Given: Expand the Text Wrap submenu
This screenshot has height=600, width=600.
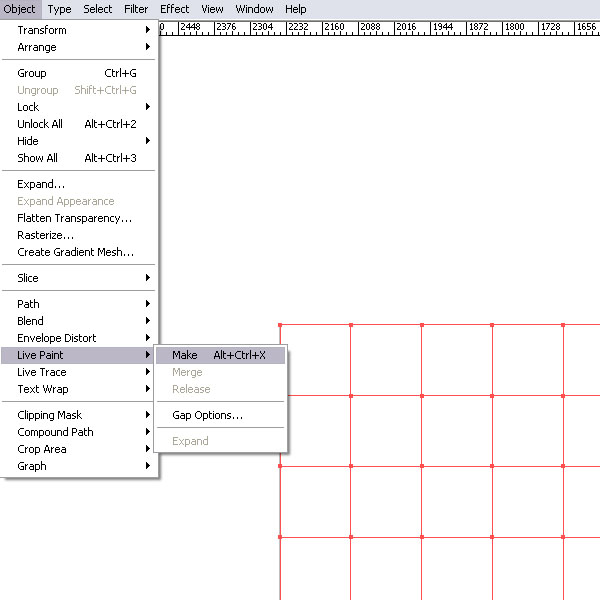Looking at the screenshot, I should pos(79,389).
